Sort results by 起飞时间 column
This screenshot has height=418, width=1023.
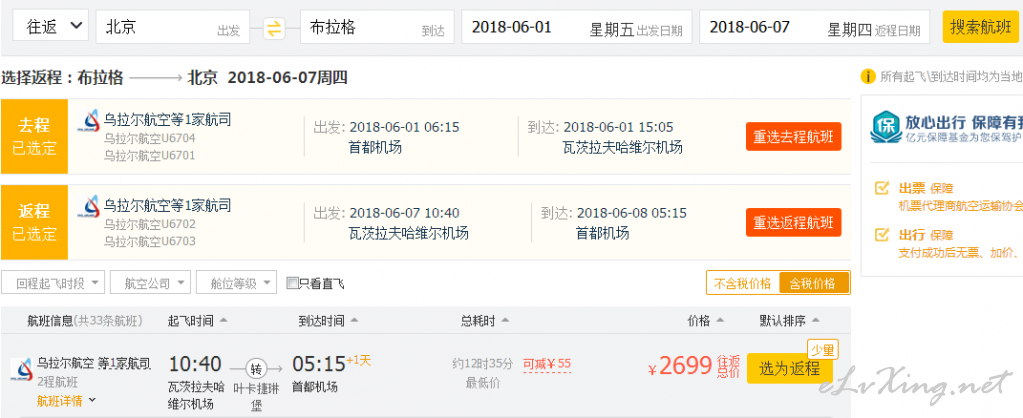click(x=198, y=320)
